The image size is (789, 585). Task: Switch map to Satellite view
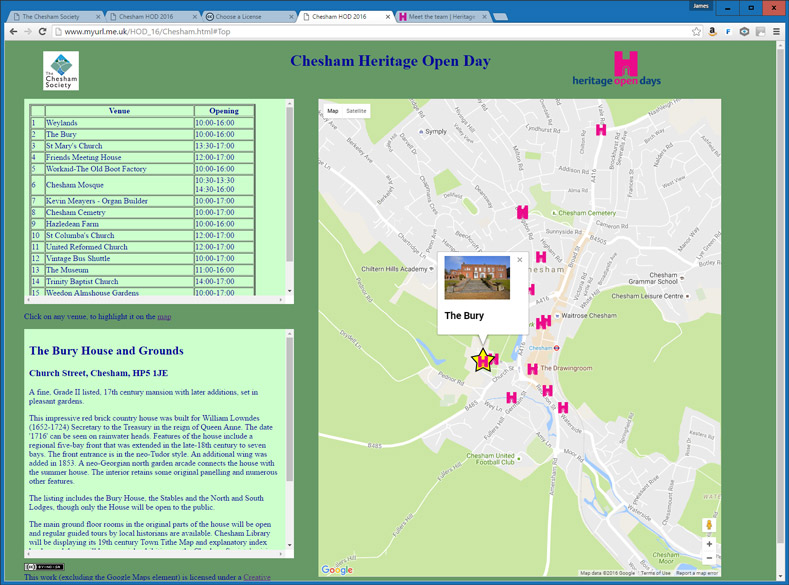(x=356, y=111)
